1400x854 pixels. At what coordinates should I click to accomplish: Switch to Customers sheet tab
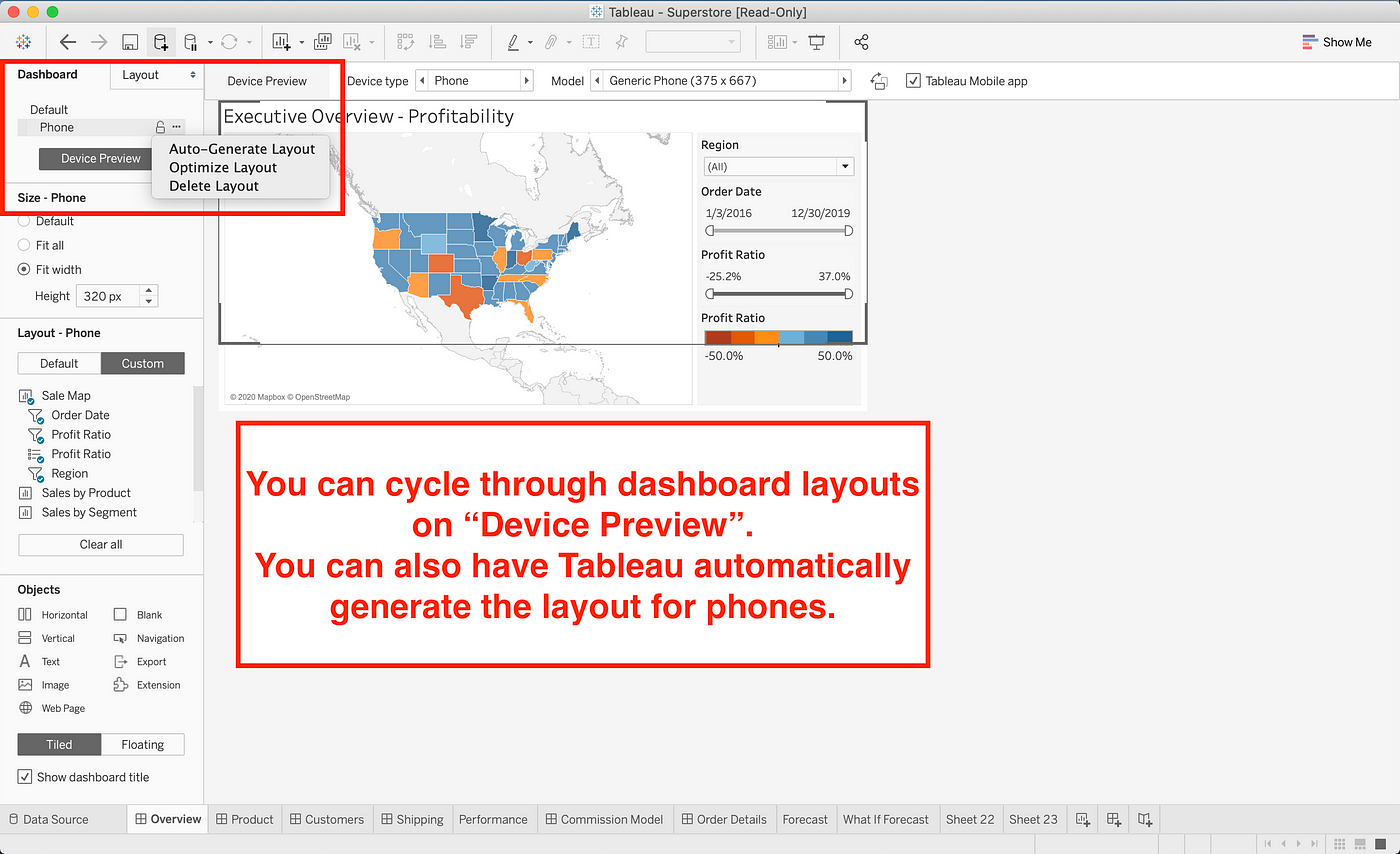point(327,819)
